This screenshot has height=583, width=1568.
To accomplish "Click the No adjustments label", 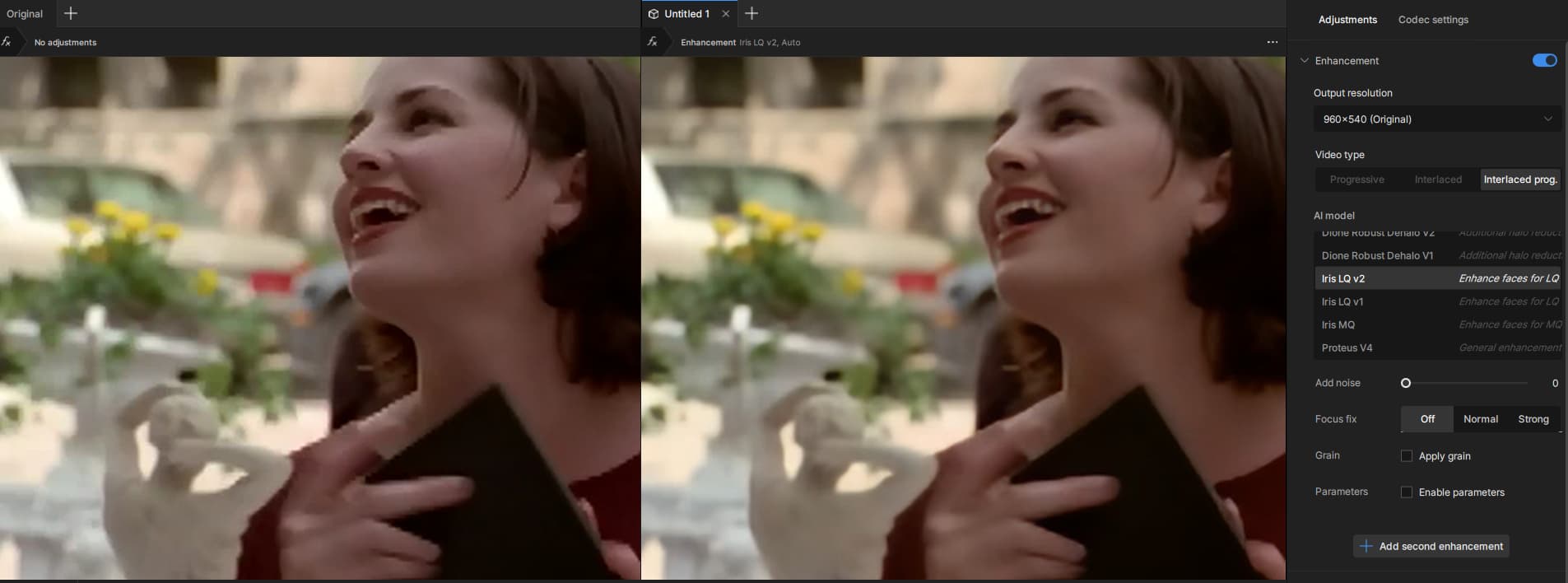I will tap(65, 42).
